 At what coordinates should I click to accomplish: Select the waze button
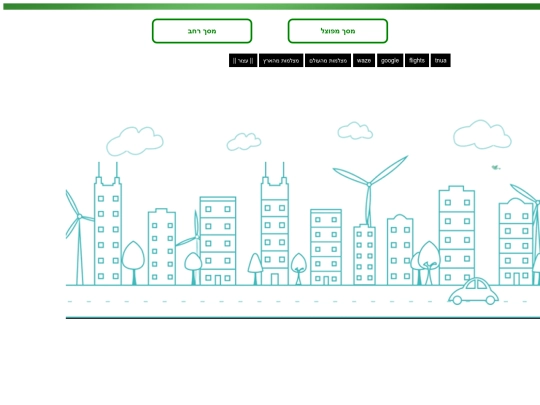364,61
